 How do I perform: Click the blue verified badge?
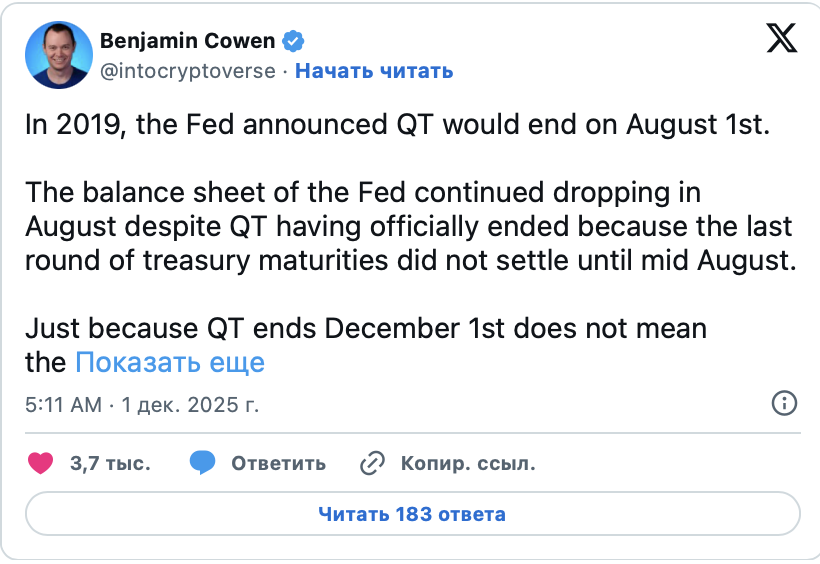pos(294,42)
